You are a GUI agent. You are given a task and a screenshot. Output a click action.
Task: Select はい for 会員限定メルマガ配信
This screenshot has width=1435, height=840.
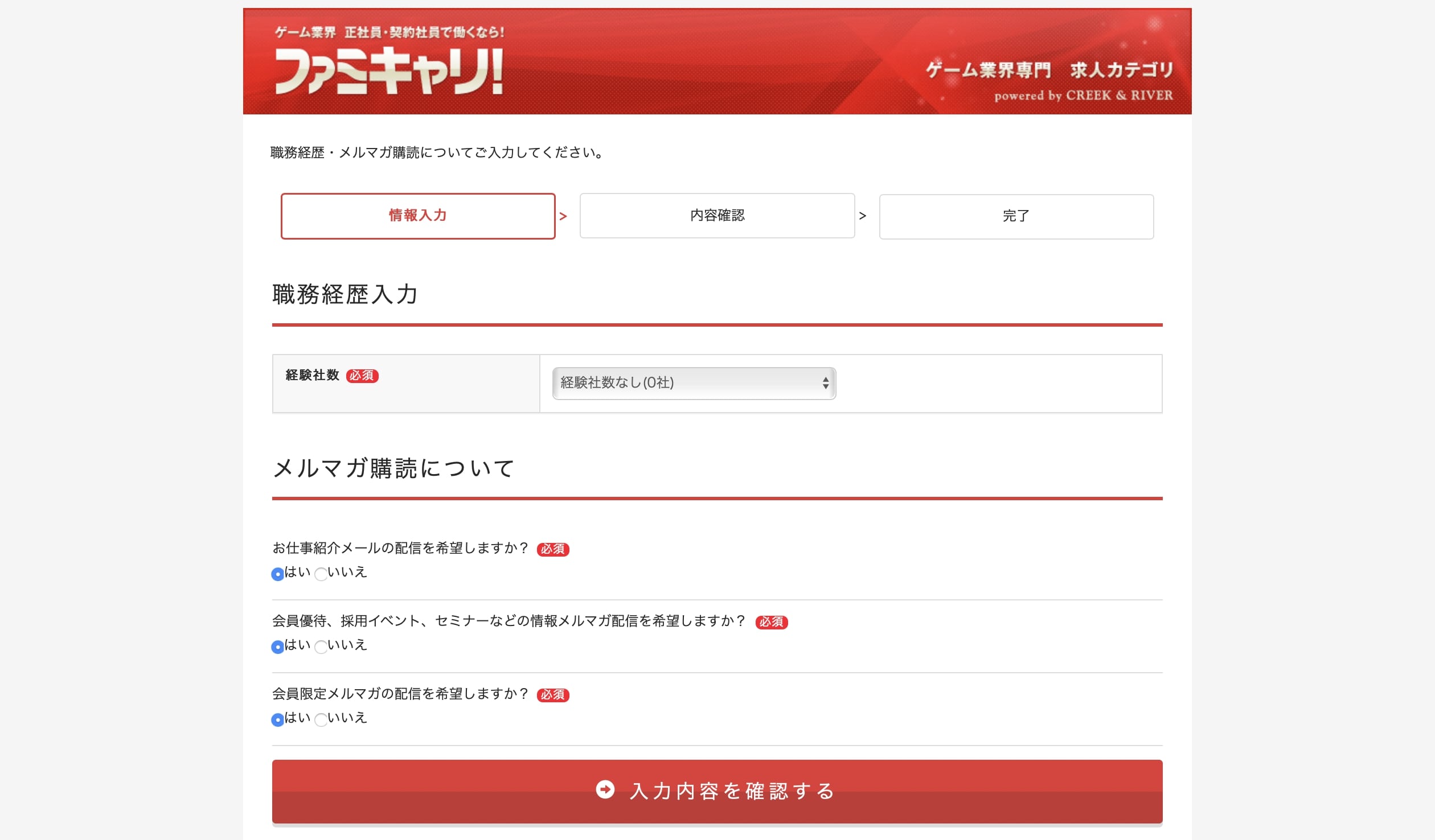click(x=277, y=720)
